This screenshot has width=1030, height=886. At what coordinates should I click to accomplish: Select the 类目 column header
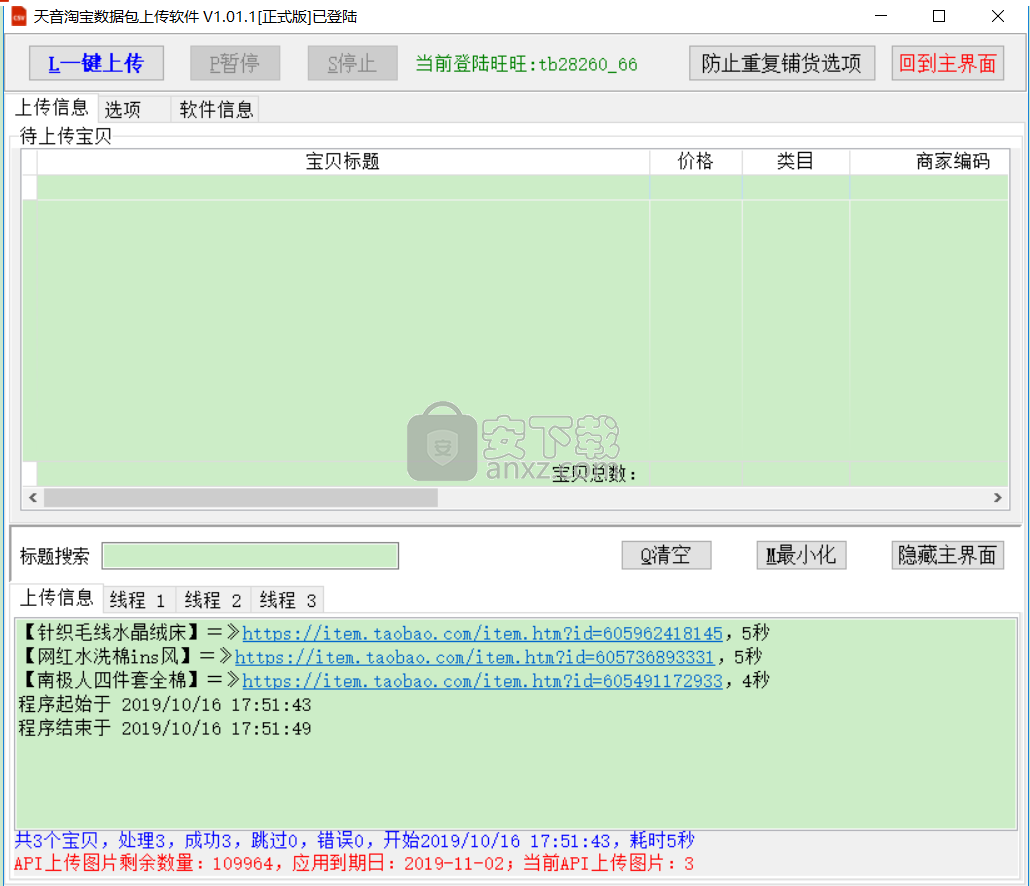point(795,162)
